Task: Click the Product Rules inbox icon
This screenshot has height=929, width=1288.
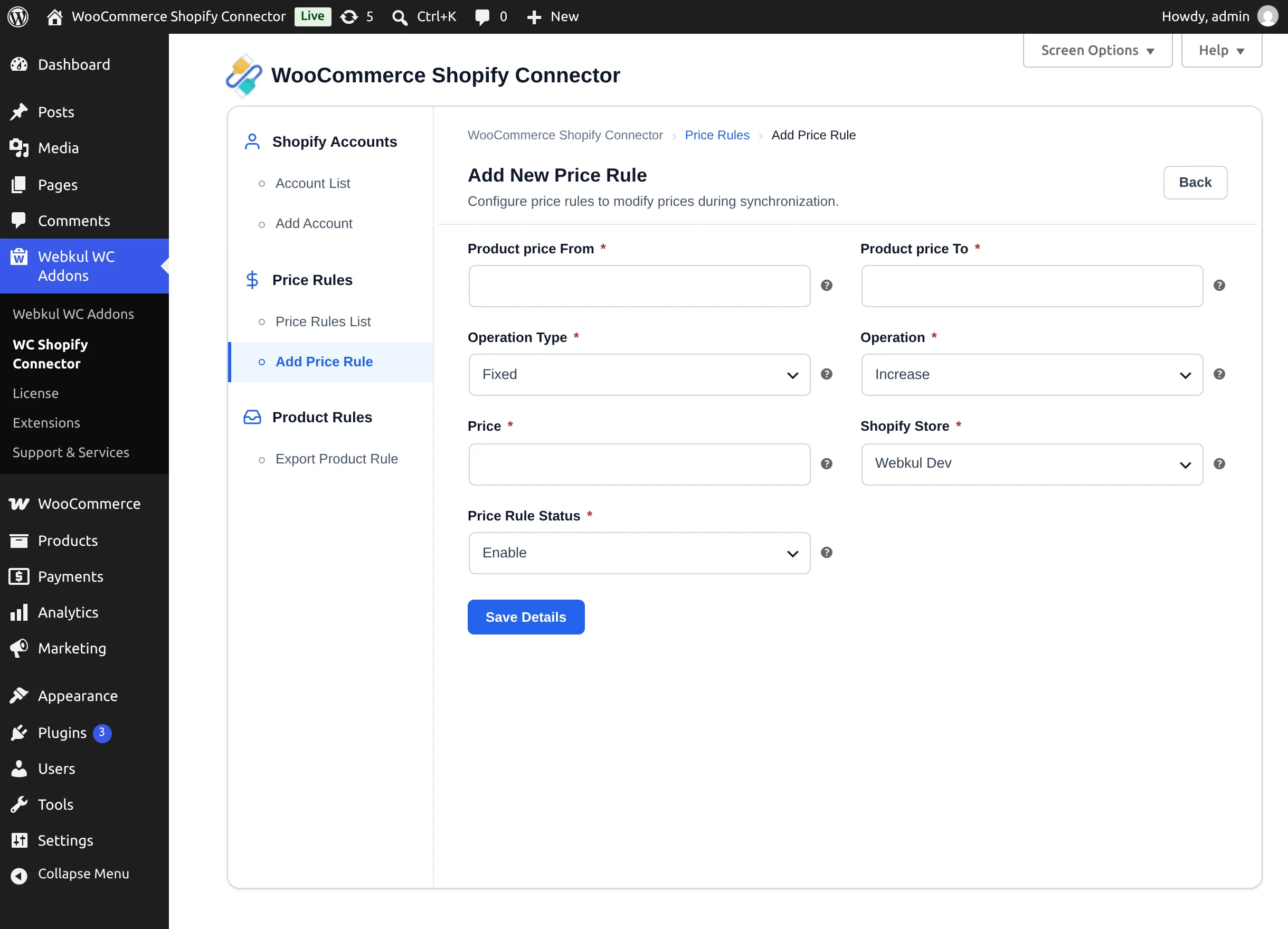Action: pyautogui.click(x=252, y=418)
